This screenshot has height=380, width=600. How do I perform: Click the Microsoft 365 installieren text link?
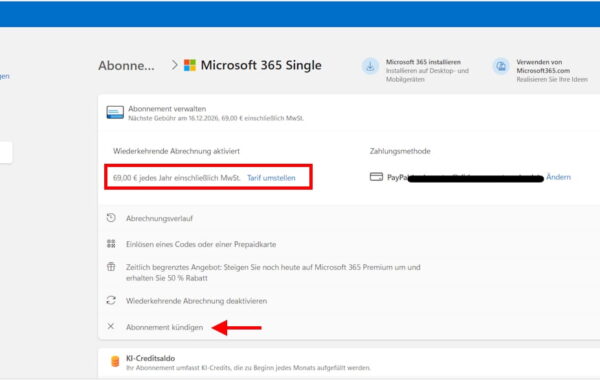tap(423, 62)
